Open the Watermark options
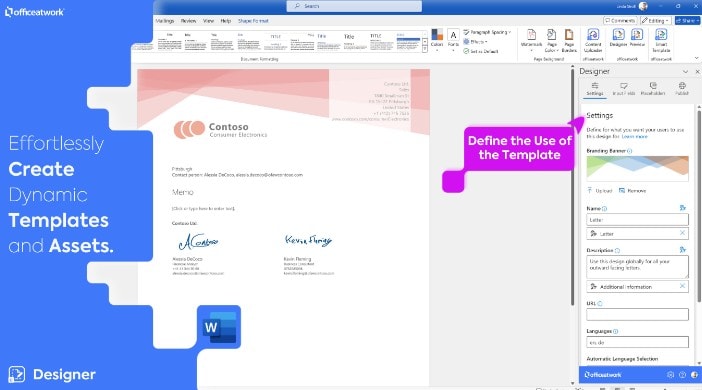 (531, 39)
